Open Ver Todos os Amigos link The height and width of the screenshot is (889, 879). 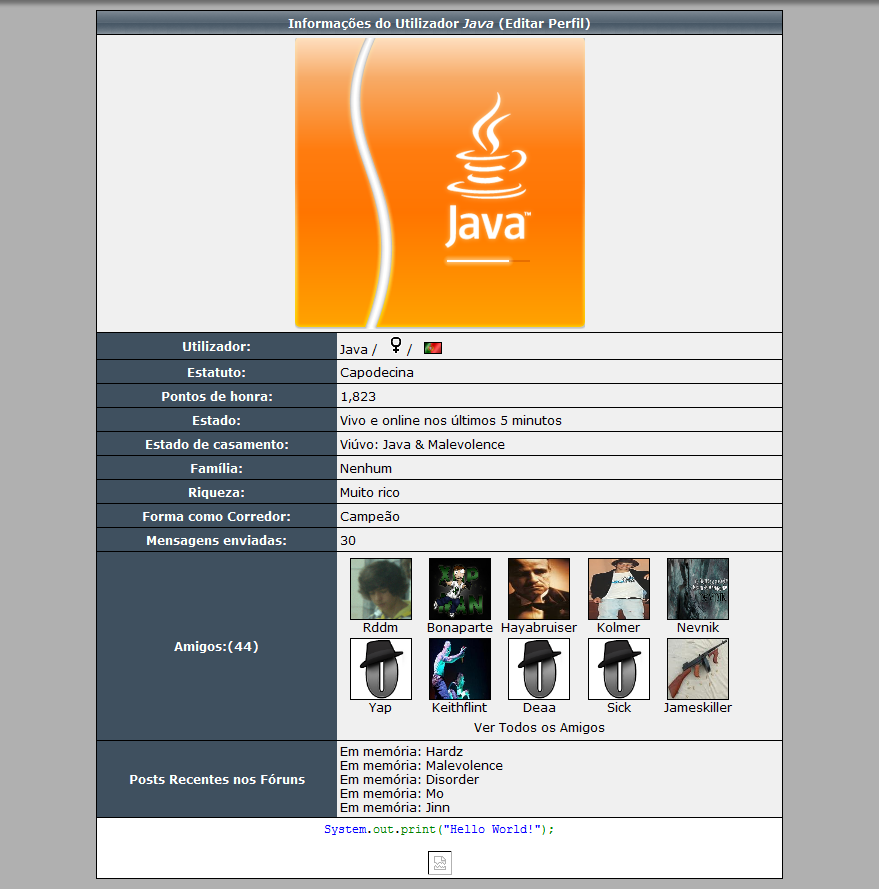coord(539,727)
